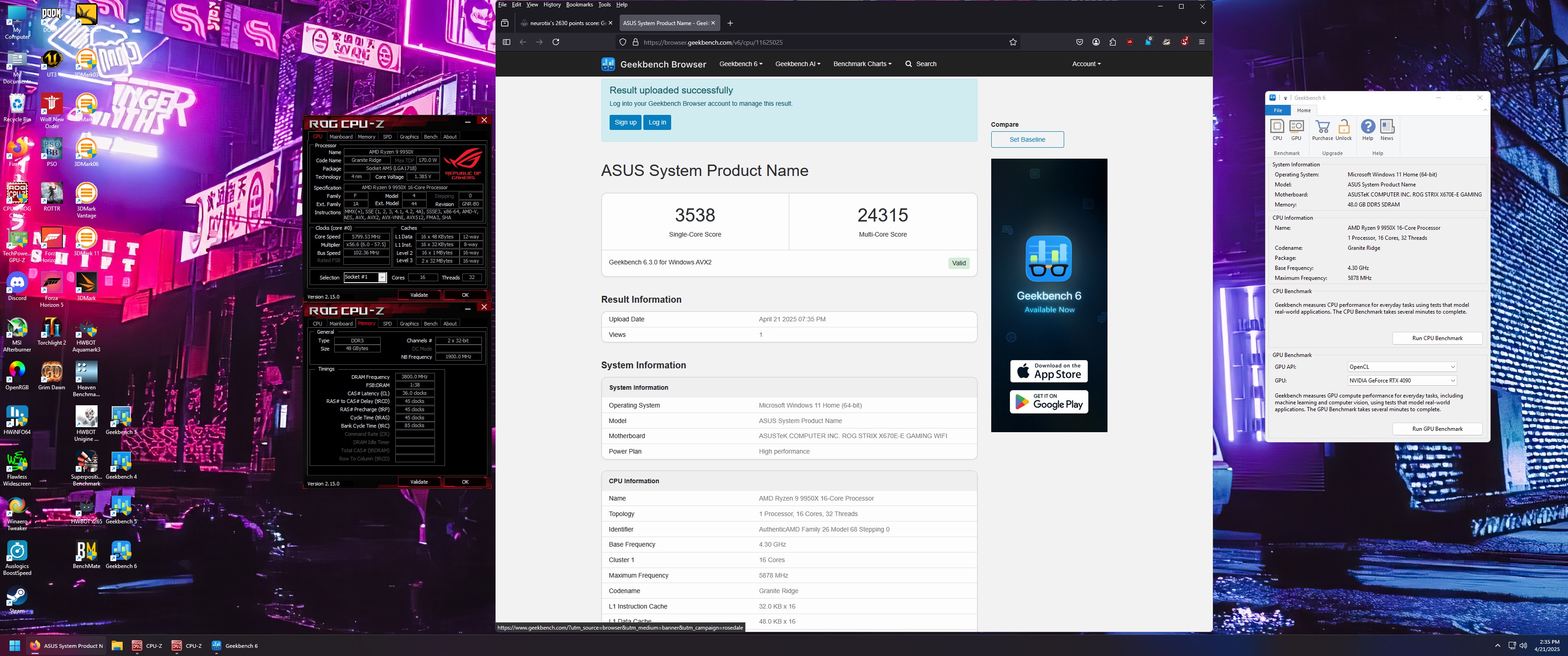Open the Steam desktop shortcut
The height and width of the screenshot is (656, 1568).
pyautogui.click(x=17, y=600)
